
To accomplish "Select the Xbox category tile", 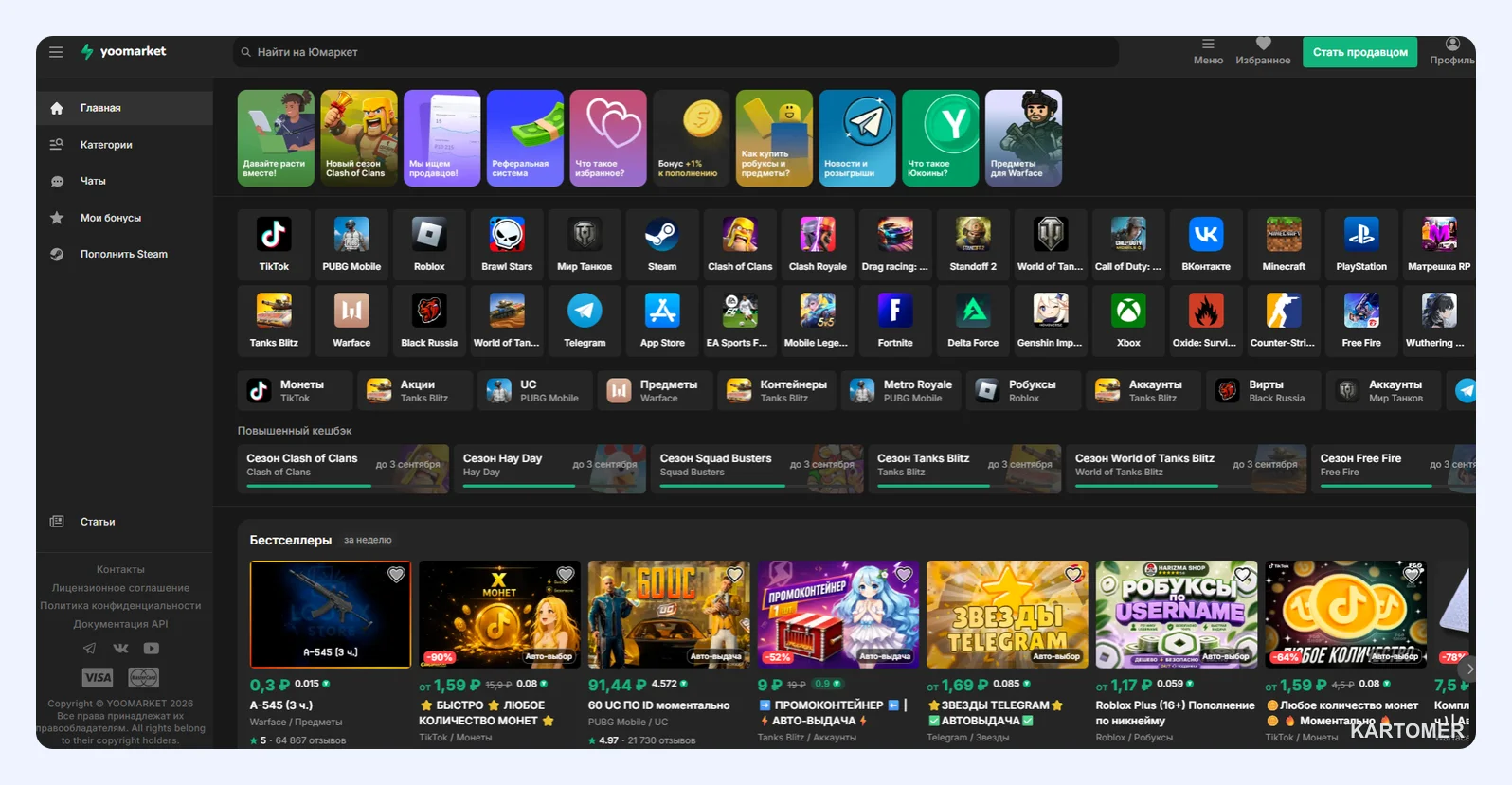I will (1128, 320).
